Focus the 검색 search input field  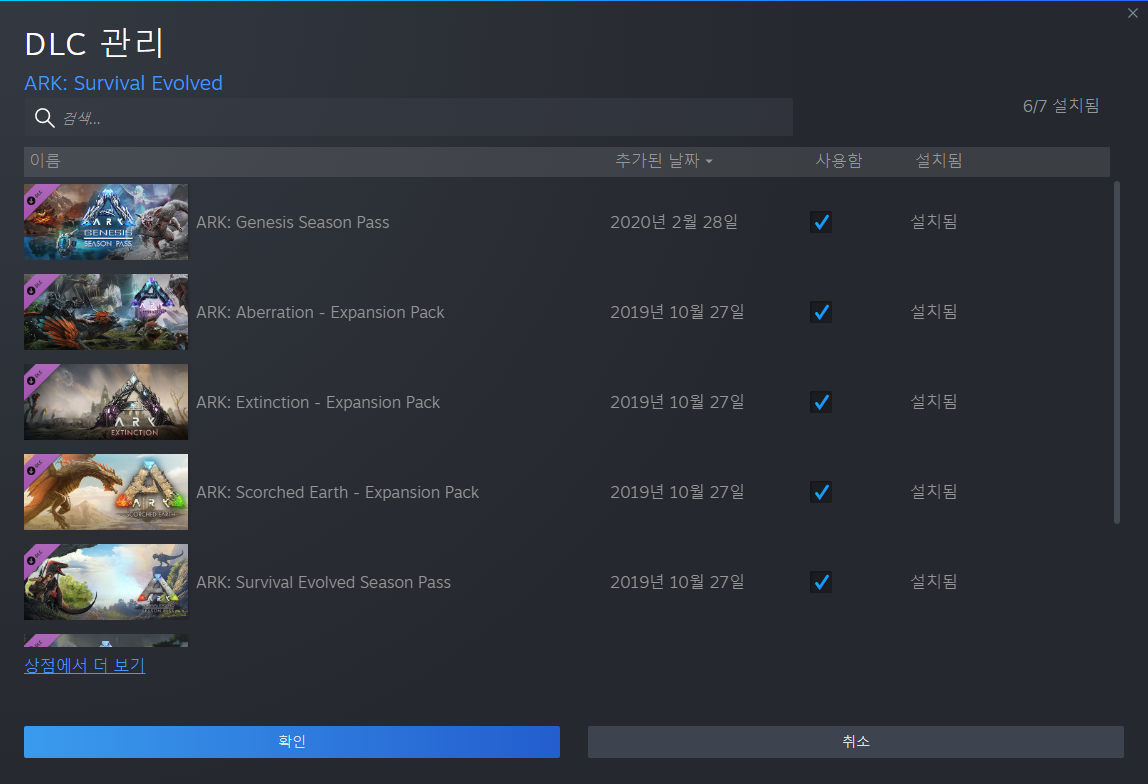(409, 117)
